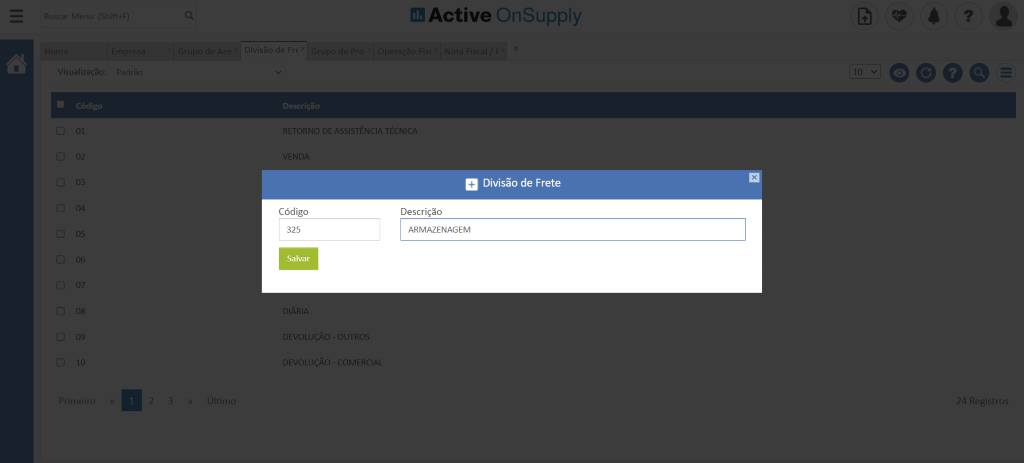Check the row 01 checkbox
This screenshot has height=463, width=1024.
[61, 131]
